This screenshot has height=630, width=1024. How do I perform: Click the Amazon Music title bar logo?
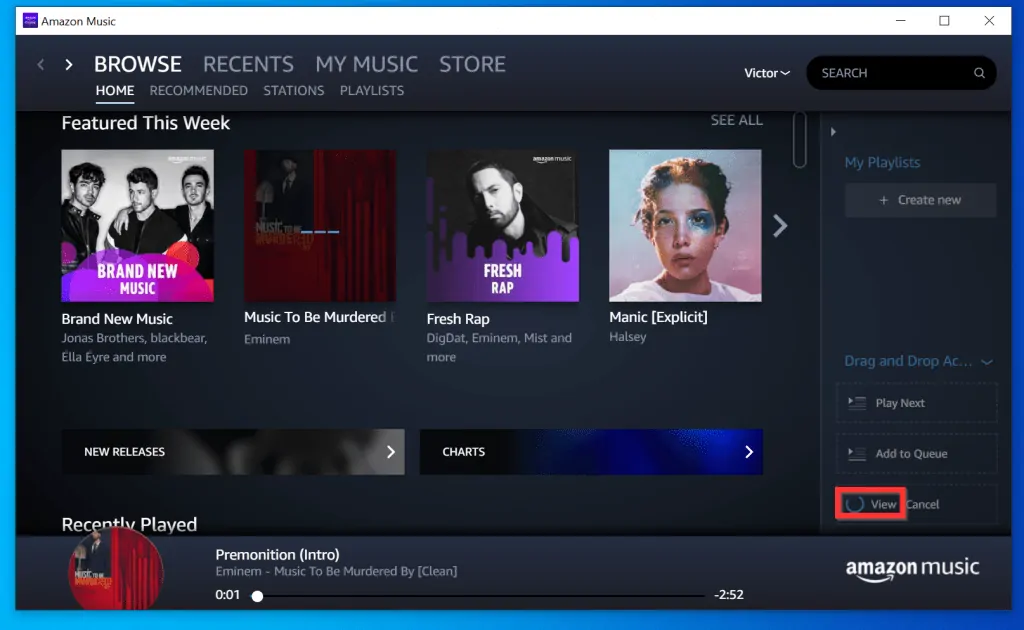click(x=30, y=21)
